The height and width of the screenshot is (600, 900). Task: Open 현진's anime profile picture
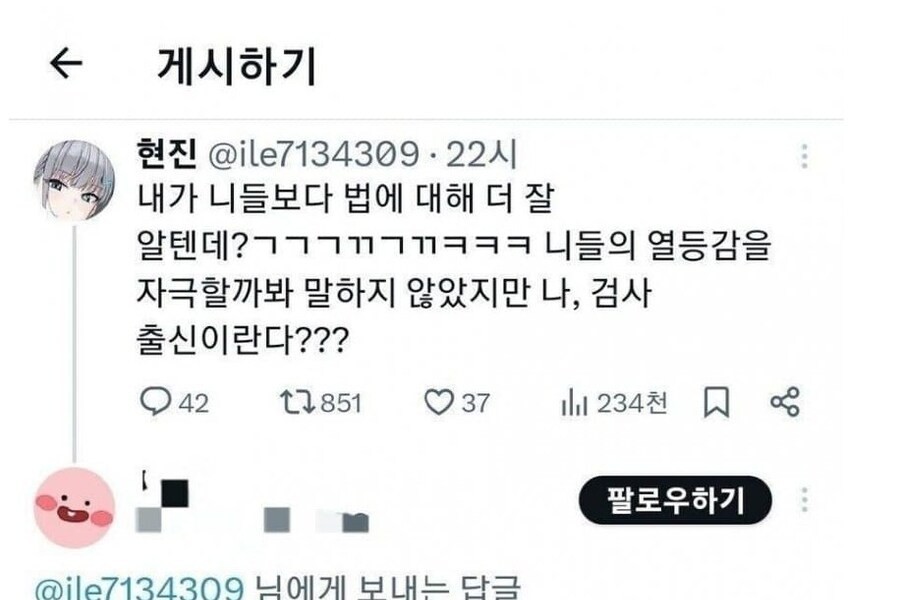pos(74,181)
